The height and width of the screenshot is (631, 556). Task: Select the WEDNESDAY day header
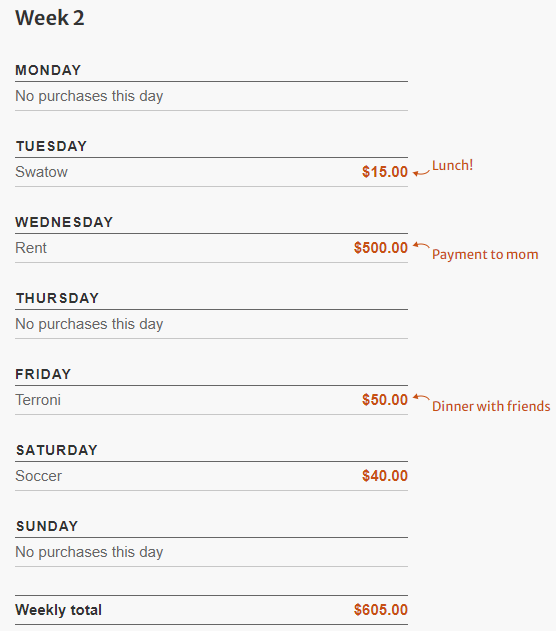64,223
